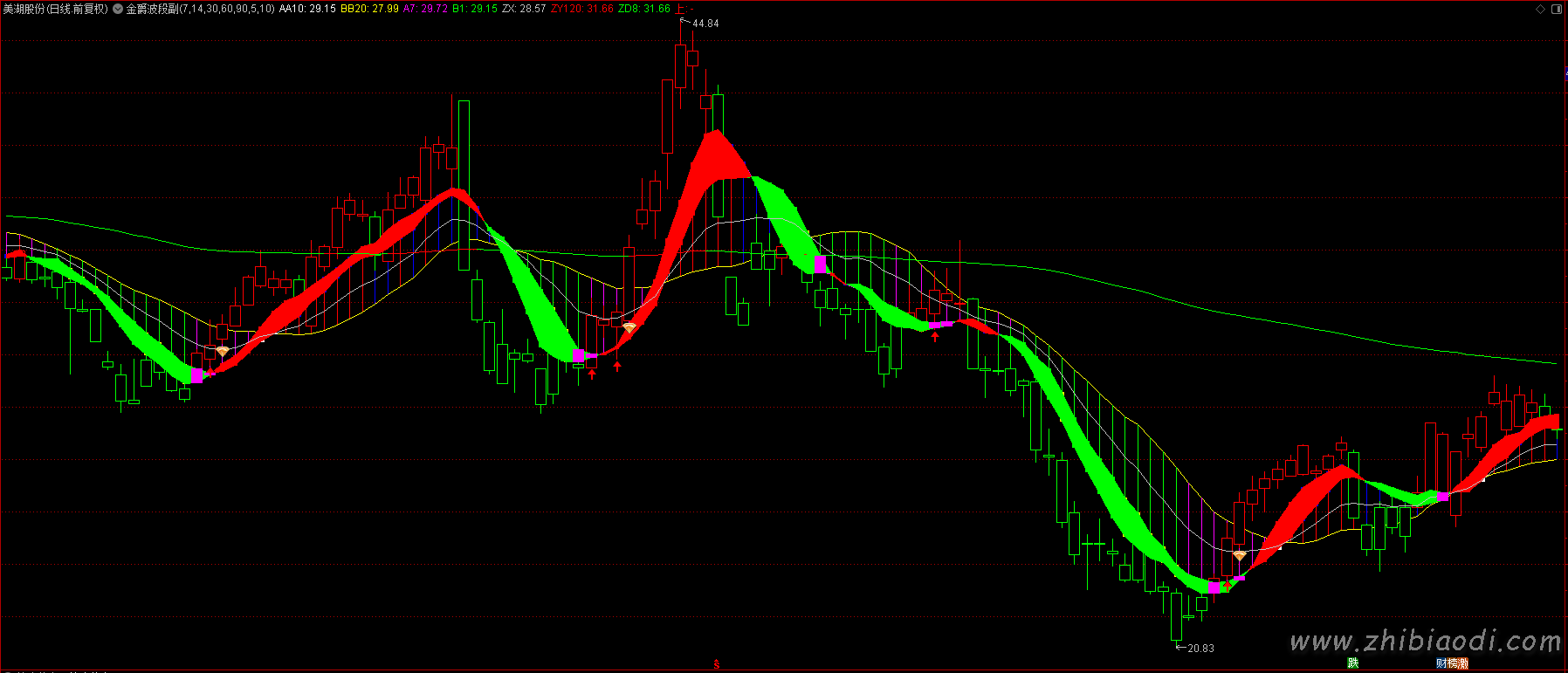
Task: Toggle the side panel icon at top right
Action: tap(1556, 9)
